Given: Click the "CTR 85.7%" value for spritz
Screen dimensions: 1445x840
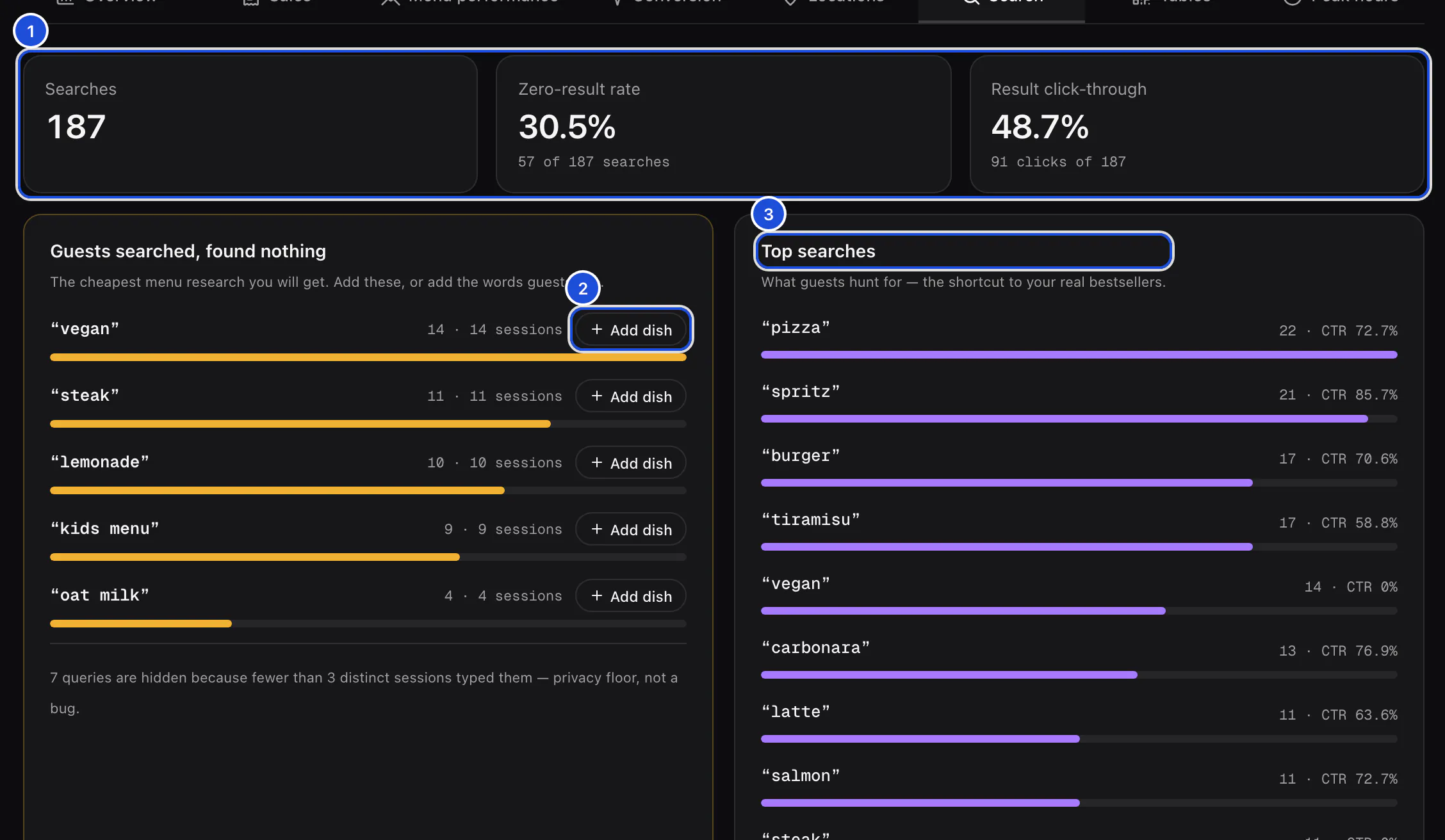Looking at the screenshot, I should point(1359,395).
